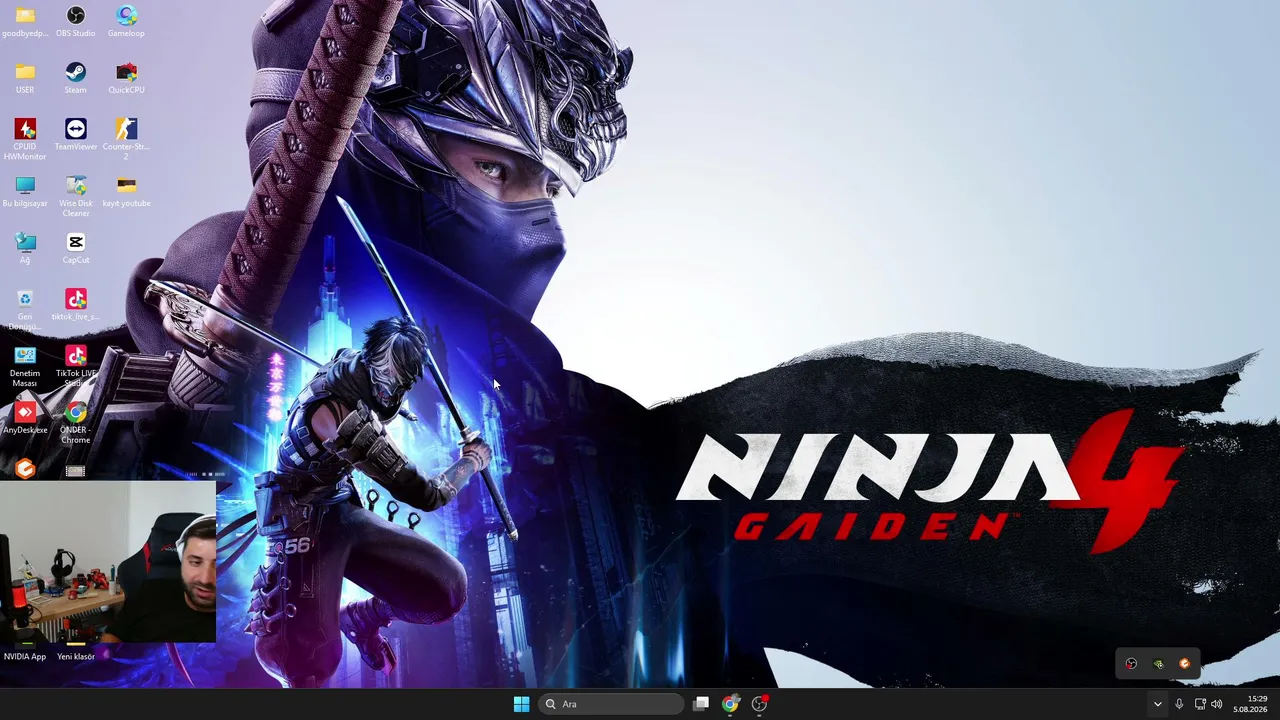
Task: Open the Windows Start menu
Action: (x=521, y=704)
